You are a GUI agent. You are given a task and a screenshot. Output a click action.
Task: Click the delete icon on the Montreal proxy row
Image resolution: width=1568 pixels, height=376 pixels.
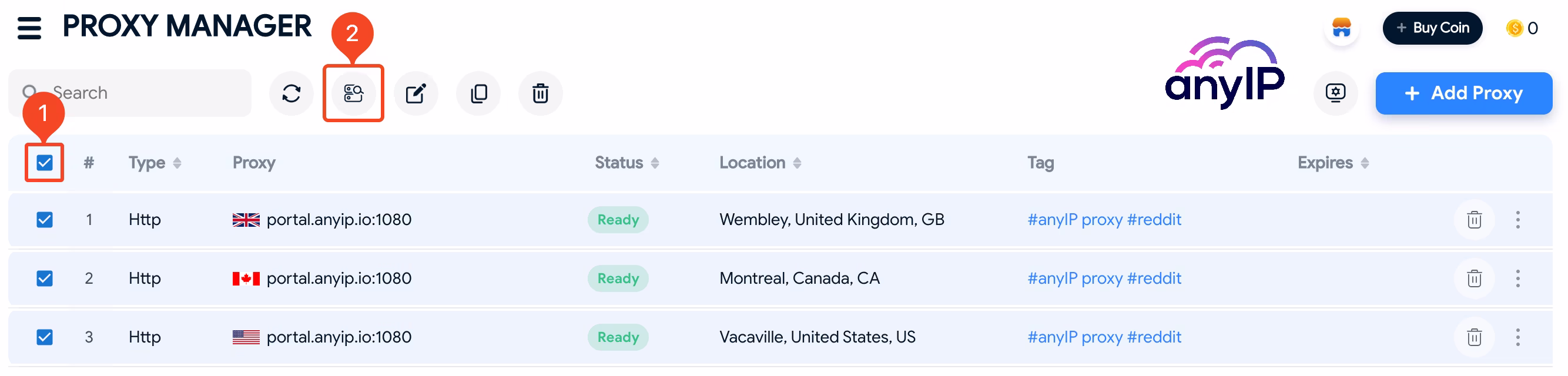1473,278
